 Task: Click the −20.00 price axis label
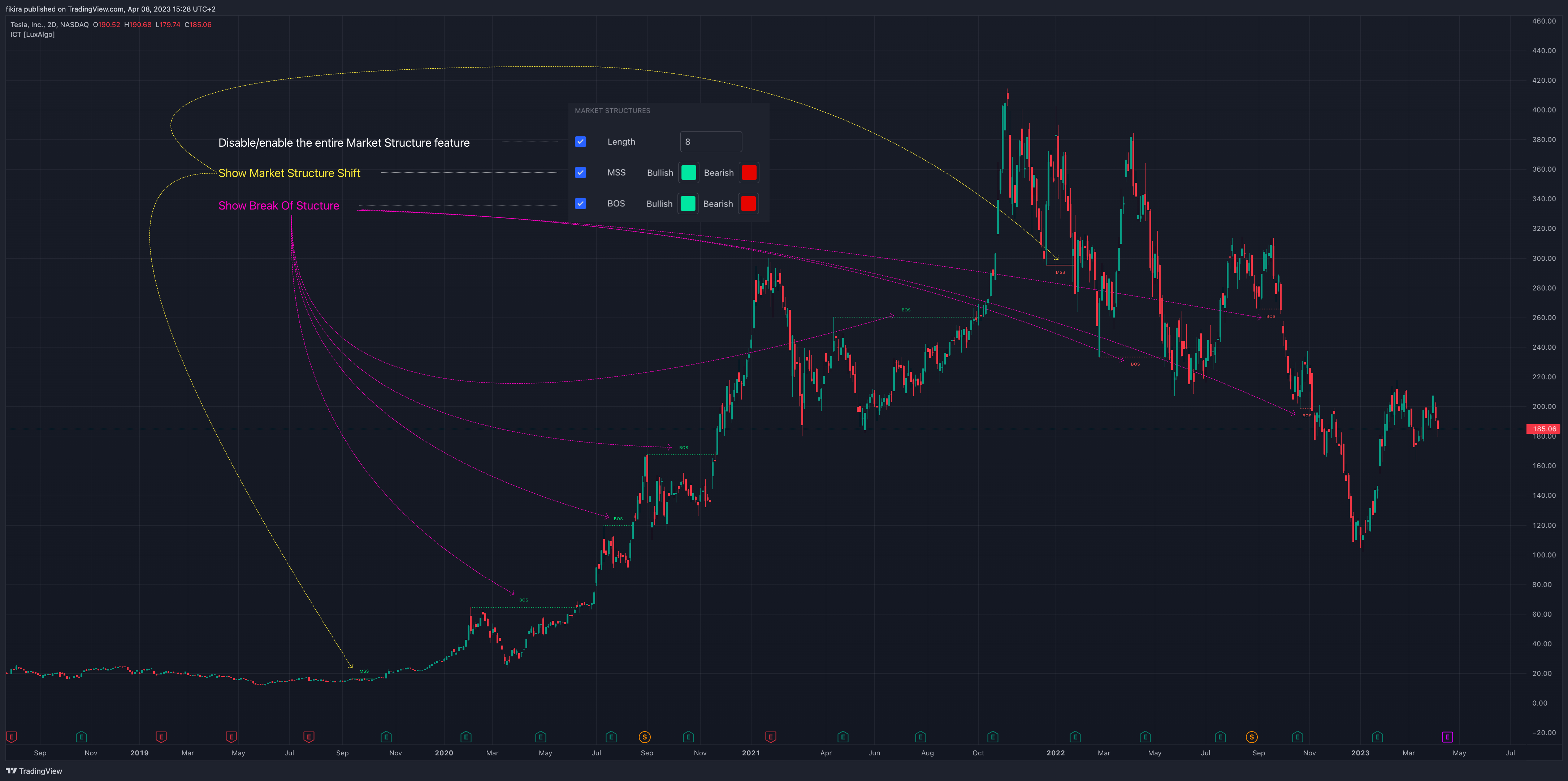pos(1544,733)
